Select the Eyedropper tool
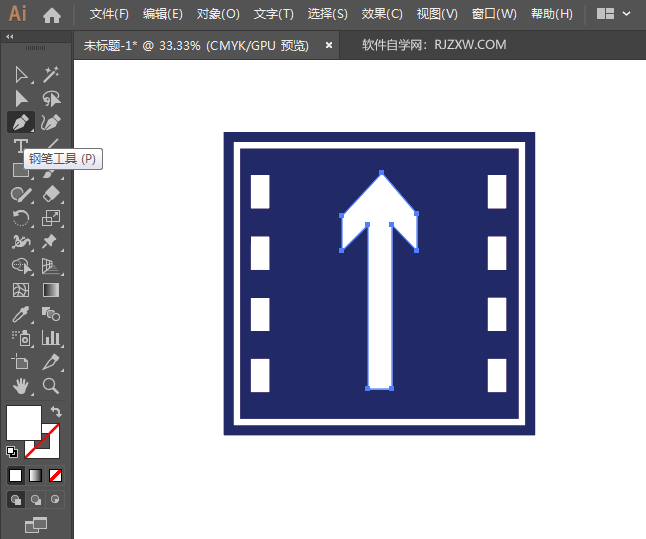Viewport: 646px width, 539px height. tap(21, 314)
